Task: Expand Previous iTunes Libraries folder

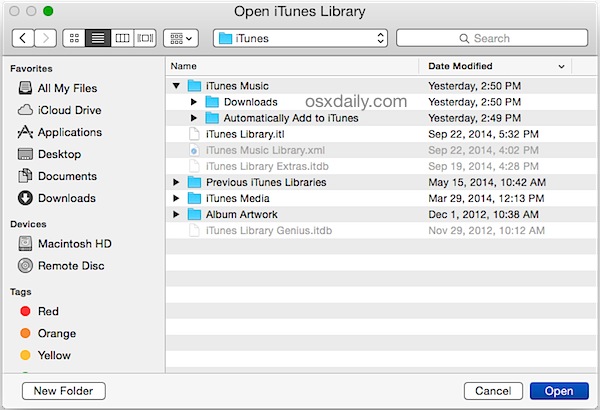Action: [x=176, y=182]
